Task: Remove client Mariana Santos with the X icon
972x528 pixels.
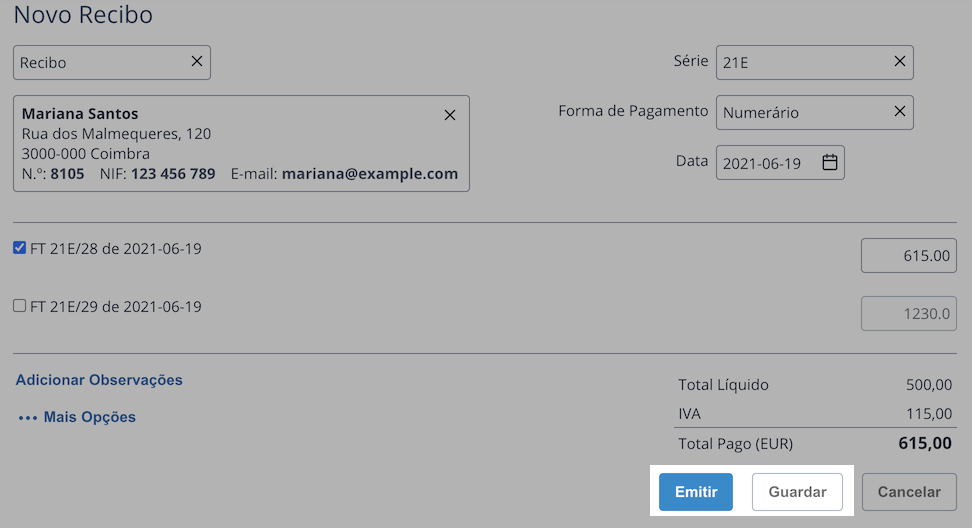Action: [x=450, y=115]
